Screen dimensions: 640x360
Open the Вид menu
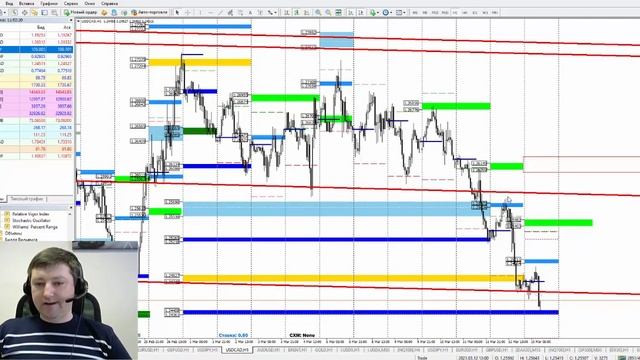[9, 3]
